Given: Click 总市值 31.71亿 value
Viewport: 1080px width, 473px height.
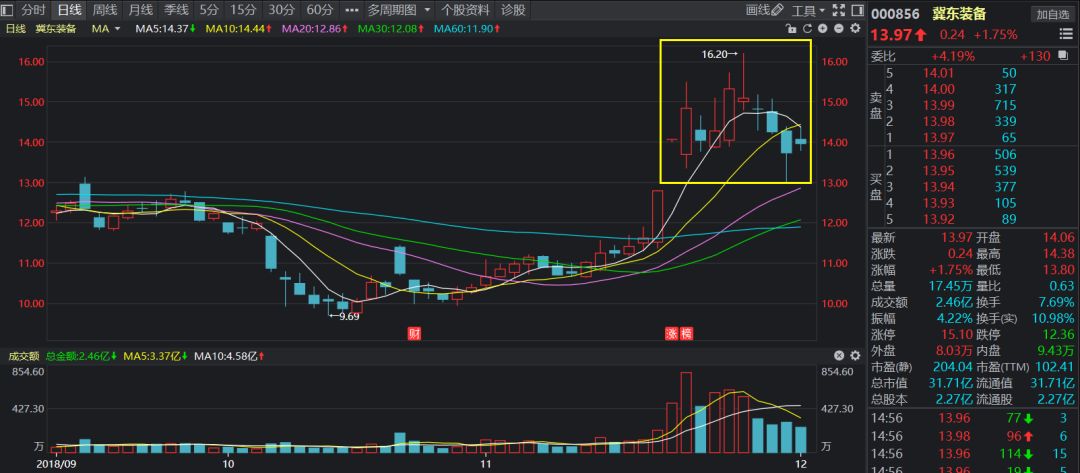Looking at the screenshot, I should pos(953,383).
